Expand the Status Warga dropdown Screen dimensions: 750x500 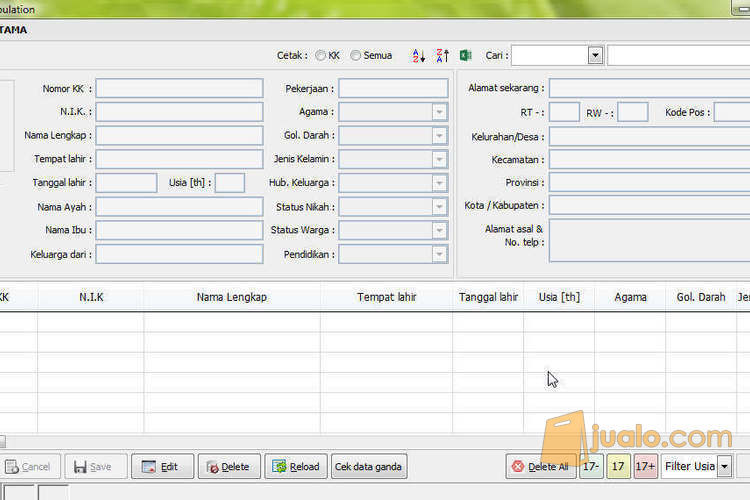tap(439, 230)
